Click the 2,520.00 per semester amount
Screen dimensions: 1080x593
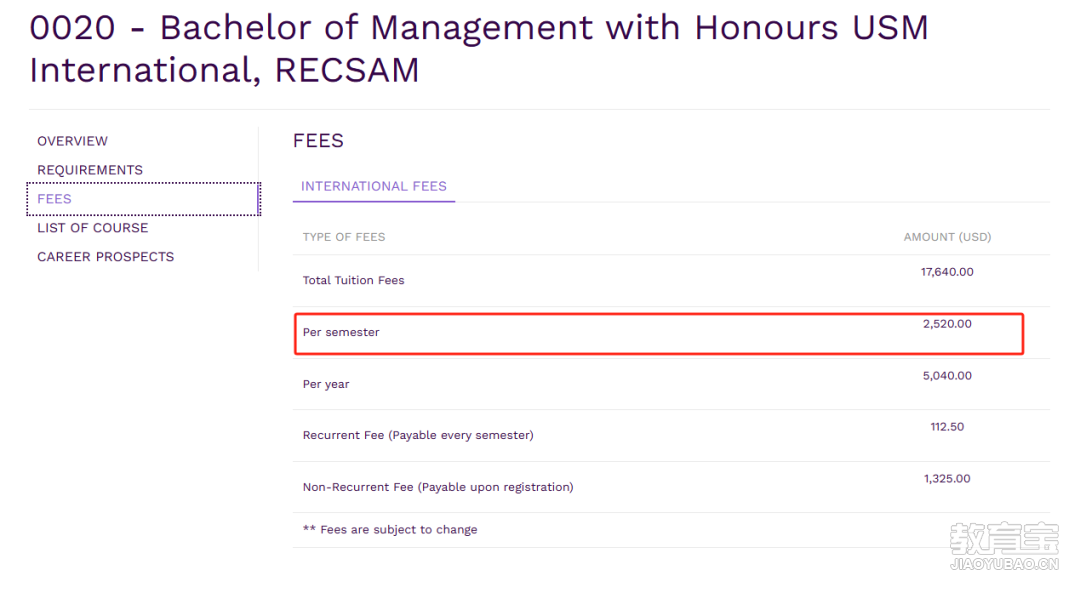pos(947,324)
